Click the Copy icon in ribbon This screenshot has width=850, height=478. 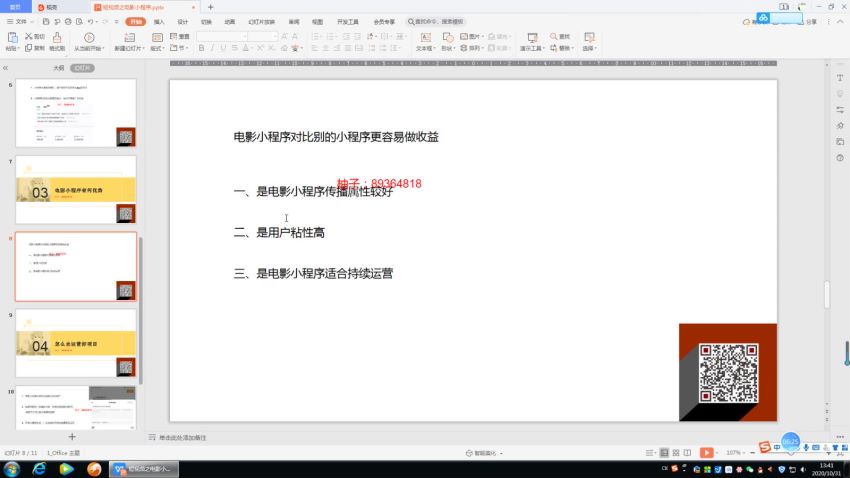point(29,48)
